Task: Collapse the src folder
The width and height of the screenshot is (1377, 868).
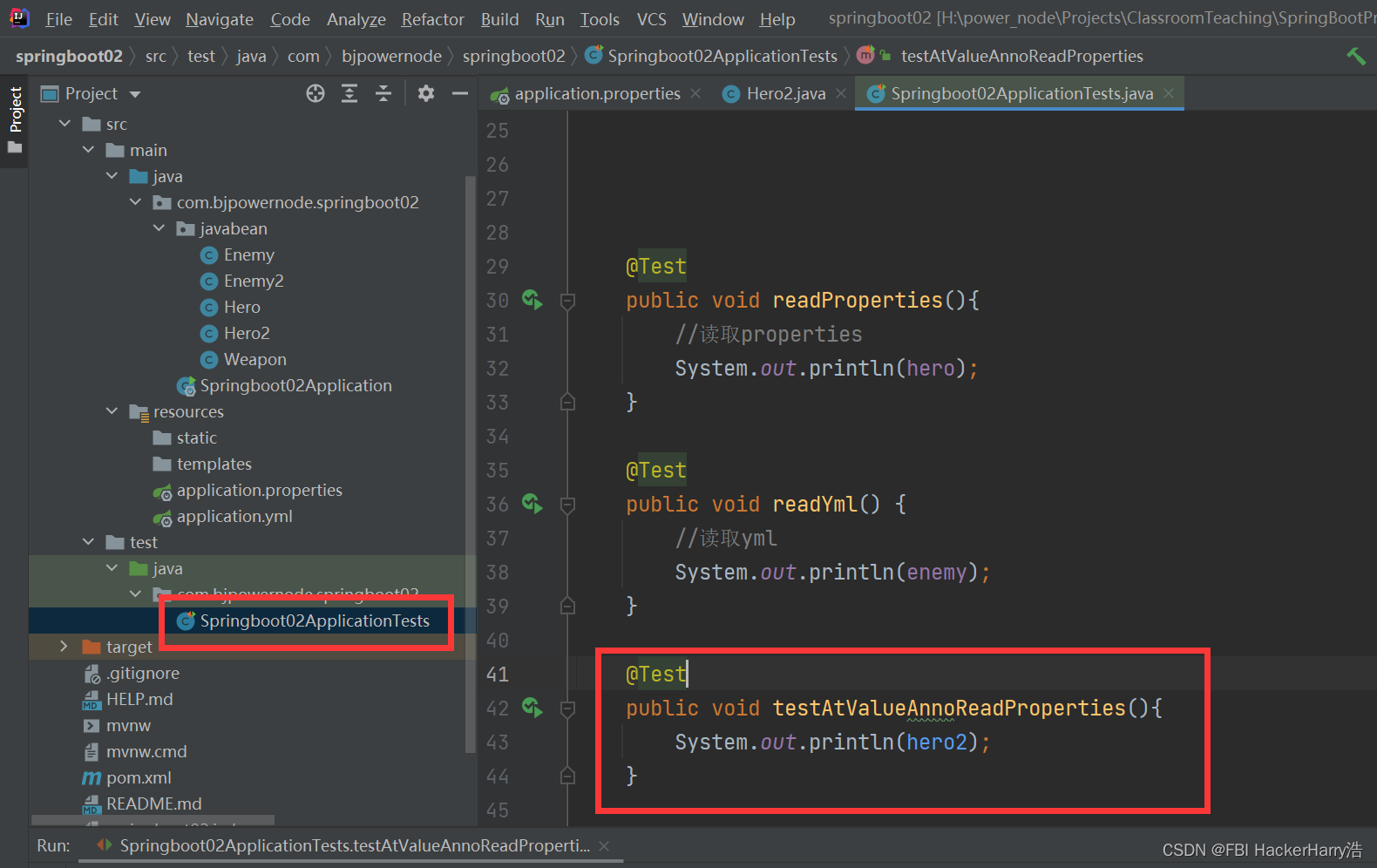Action: point(64,124)
